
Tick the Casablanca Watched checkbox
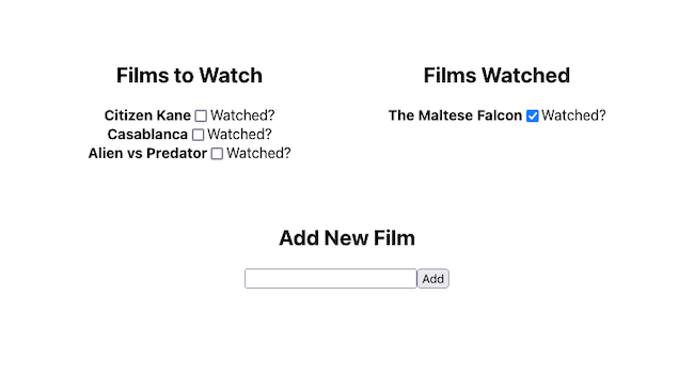[x=198, y=135]
